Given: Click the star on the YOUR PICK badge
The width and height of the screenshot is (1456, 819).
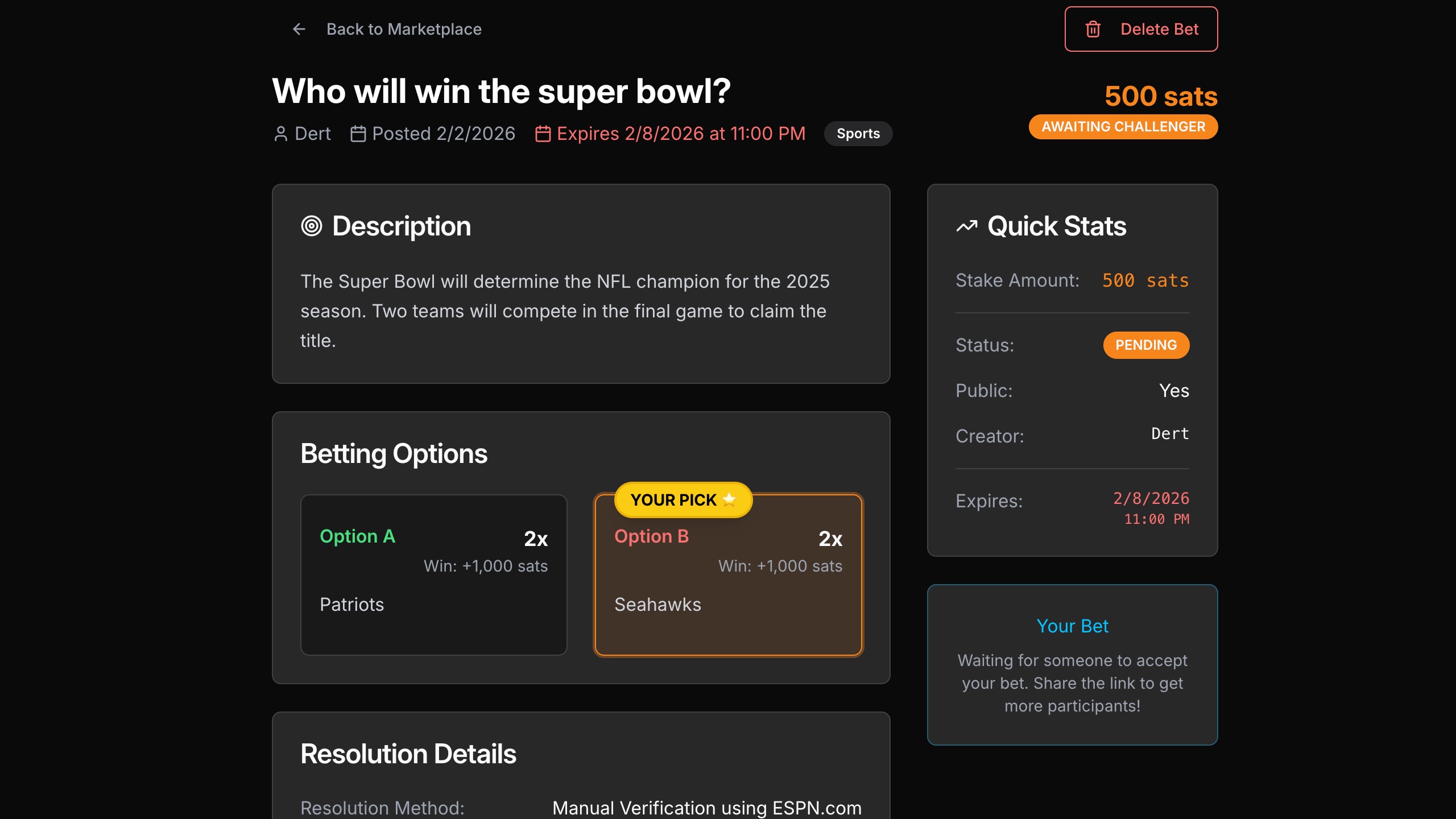Looking at the screenshot, I should (x=729, y=500).
